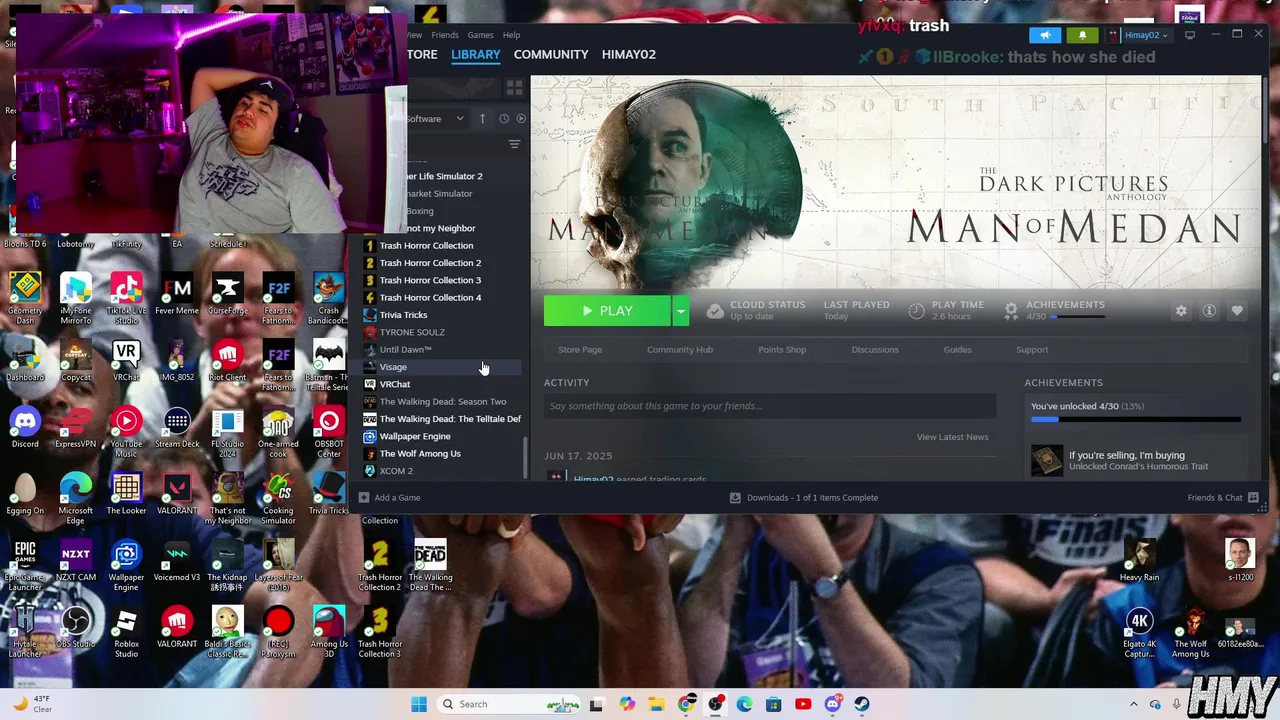Open Downloads status at bottom of Steam
1280x720 pixels.
tap(804, 498)
